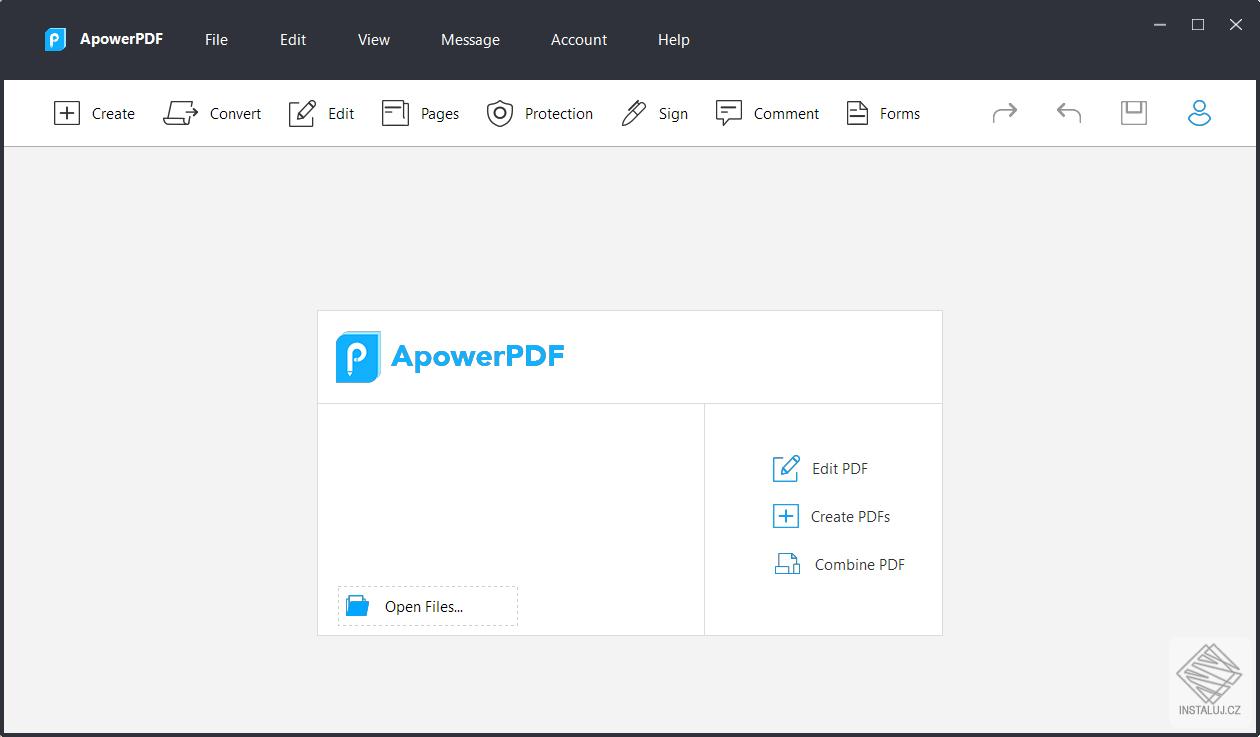Click the Edit PDF pencil icon

[786, 468]
